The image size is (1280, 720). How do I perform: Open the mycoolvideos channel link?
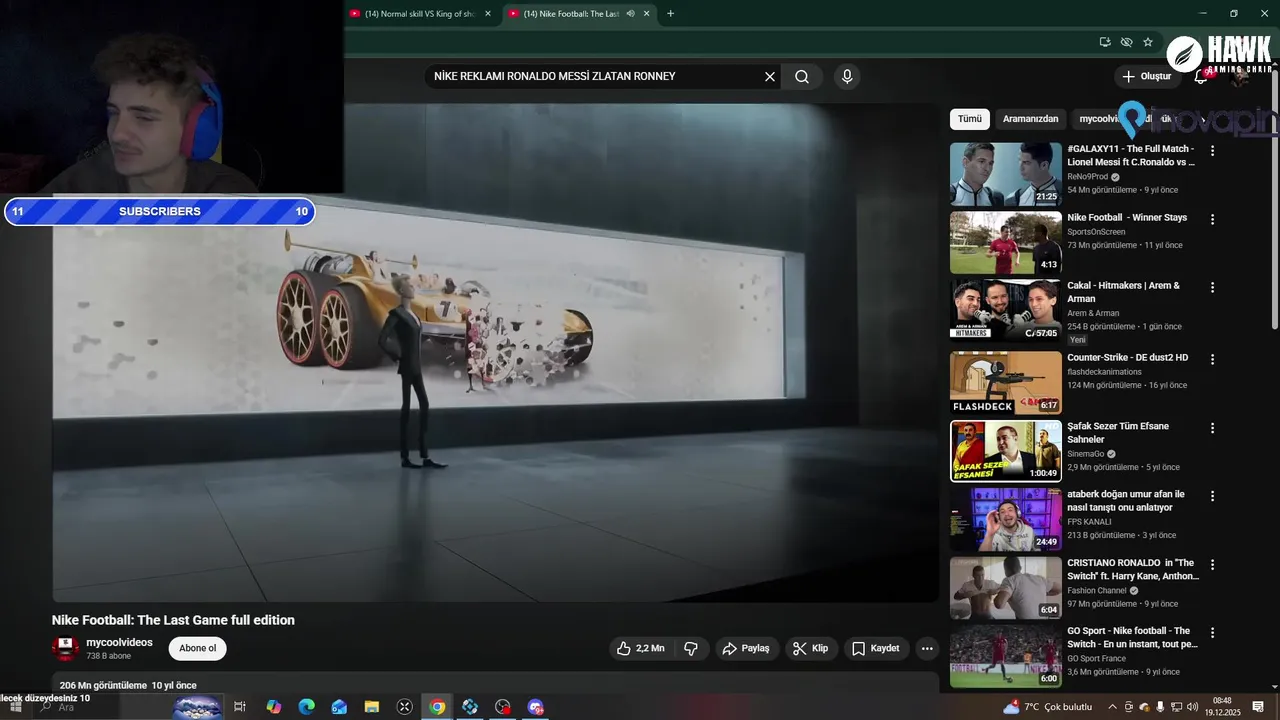coord(119,643)
